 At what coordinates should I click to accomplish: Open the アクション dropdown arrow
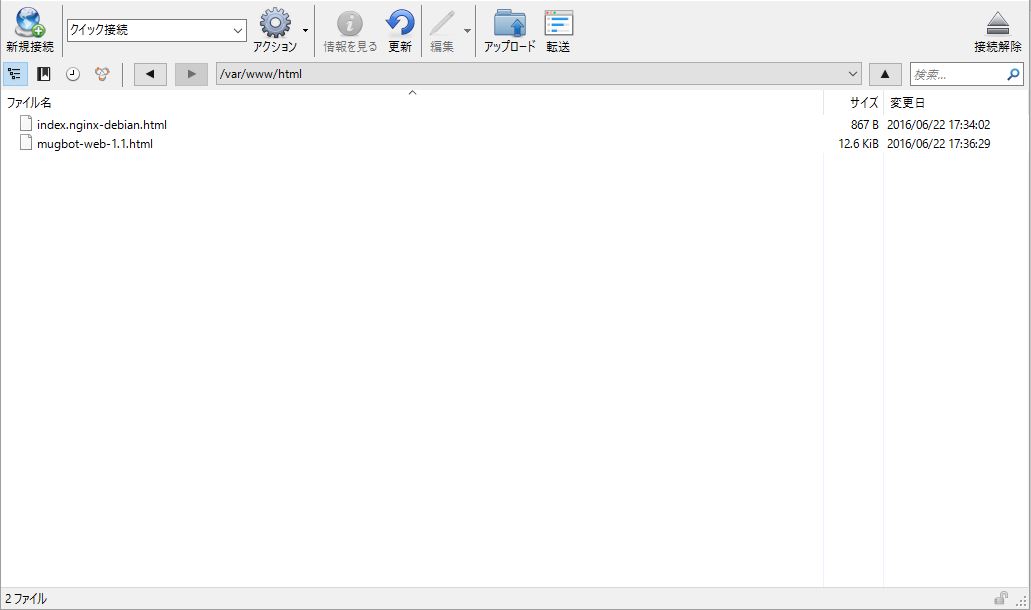(x=305, y=30)
